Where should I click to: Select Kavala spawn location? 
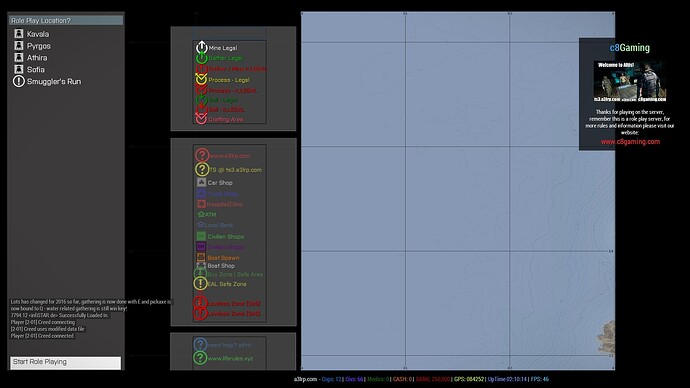tap(66, 34)
